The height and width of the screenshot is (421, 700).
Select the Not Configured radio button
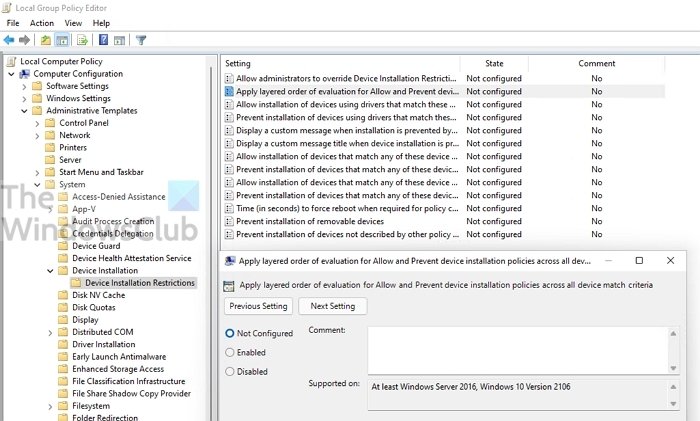click(x=229, y=333)
